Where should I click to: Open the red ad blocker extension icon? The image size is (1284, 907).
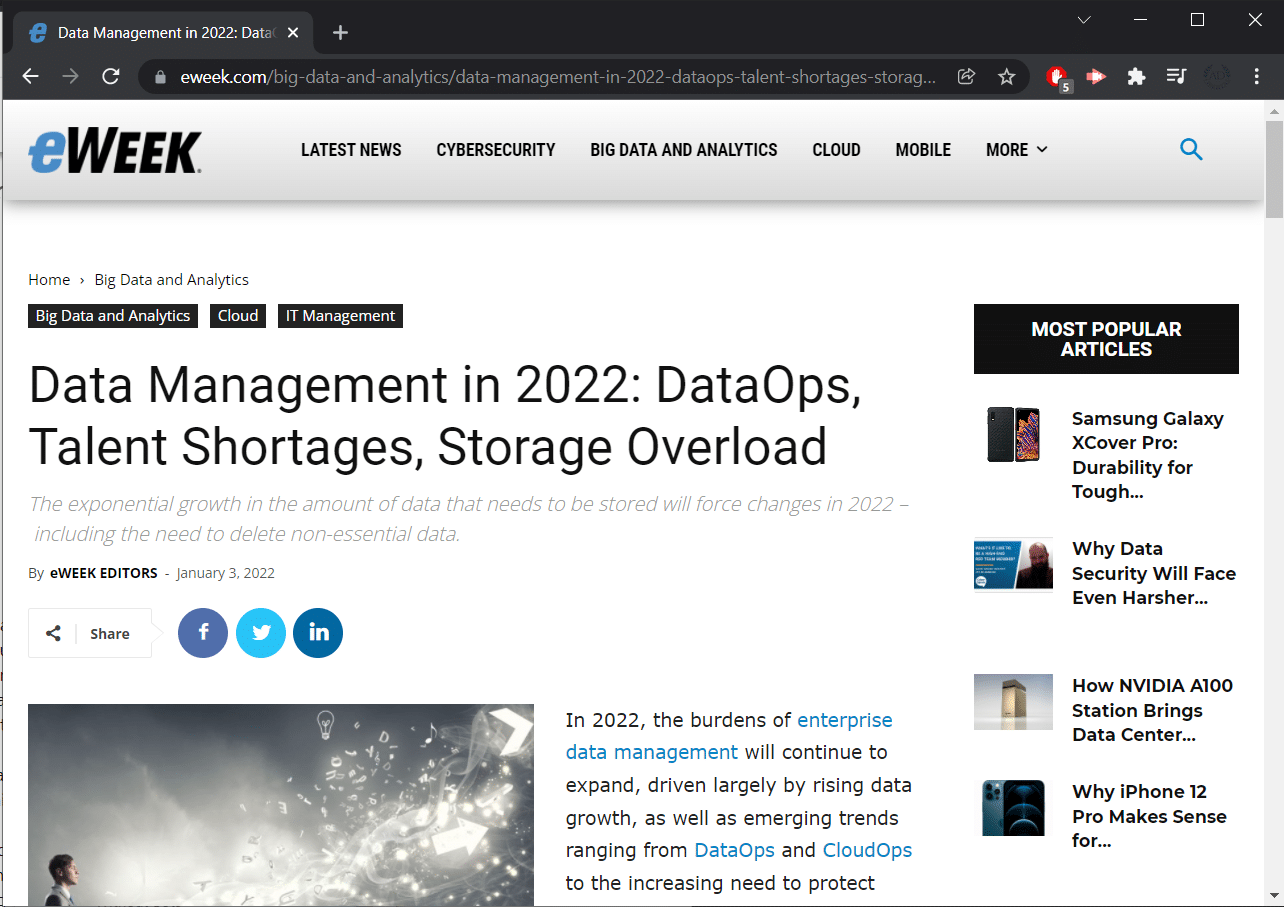pos(1057,77)
